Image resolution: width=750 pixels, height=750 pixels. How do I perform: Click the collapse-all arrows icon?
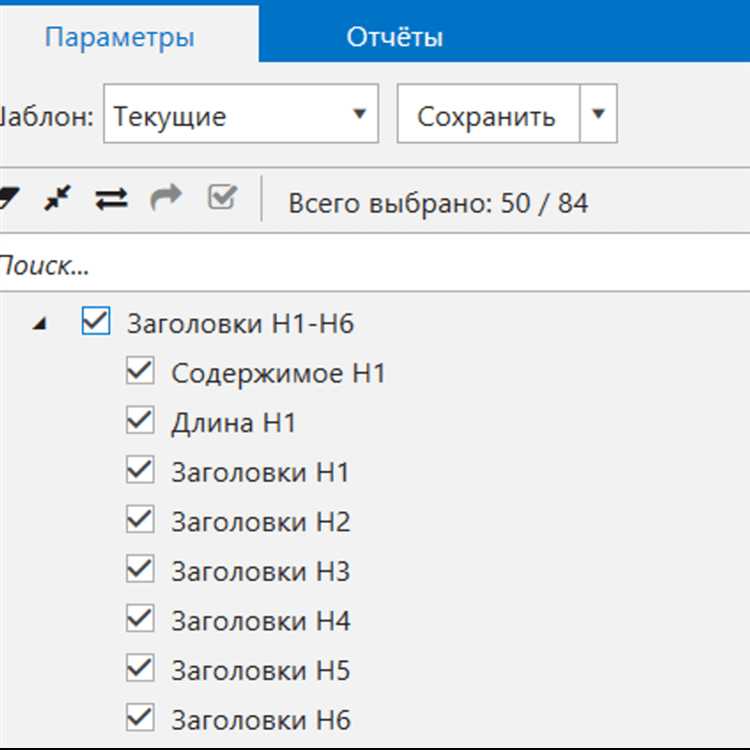point(58,199)
